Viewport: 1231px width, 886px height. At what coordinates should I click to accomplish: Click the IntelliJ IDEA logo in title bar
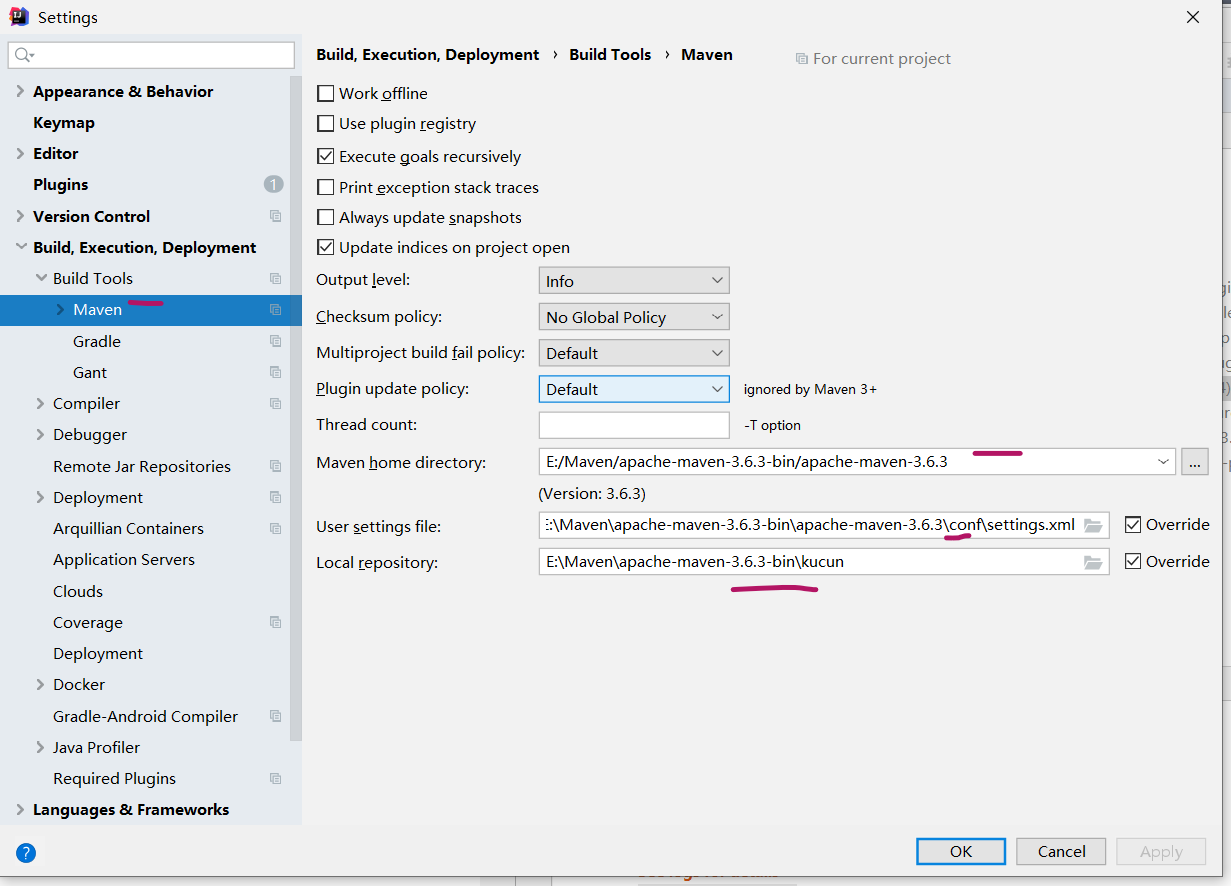point(18,17)
